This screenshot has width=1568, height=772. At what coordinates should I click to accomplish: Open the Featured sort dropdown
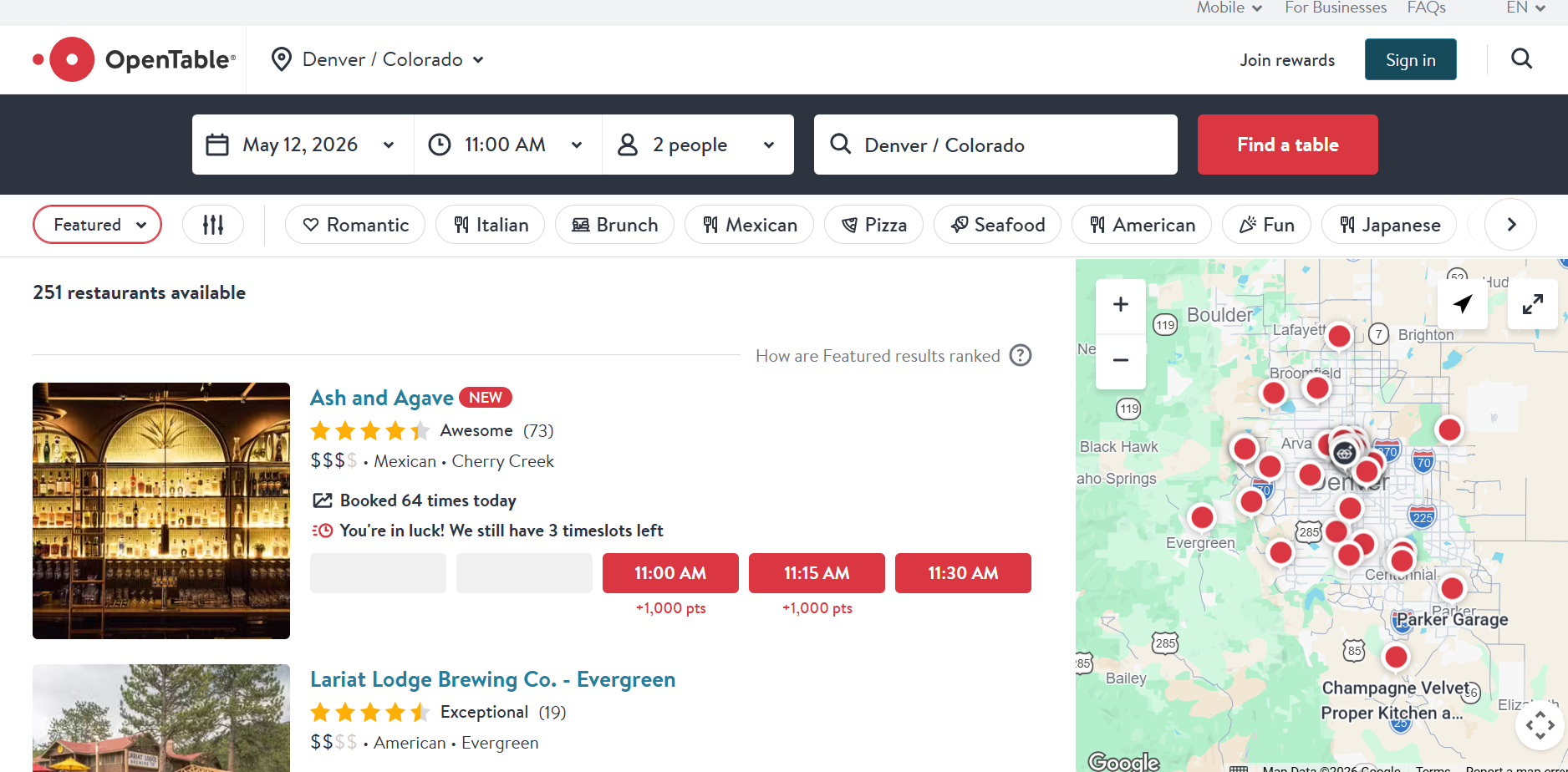pos(97,225)
